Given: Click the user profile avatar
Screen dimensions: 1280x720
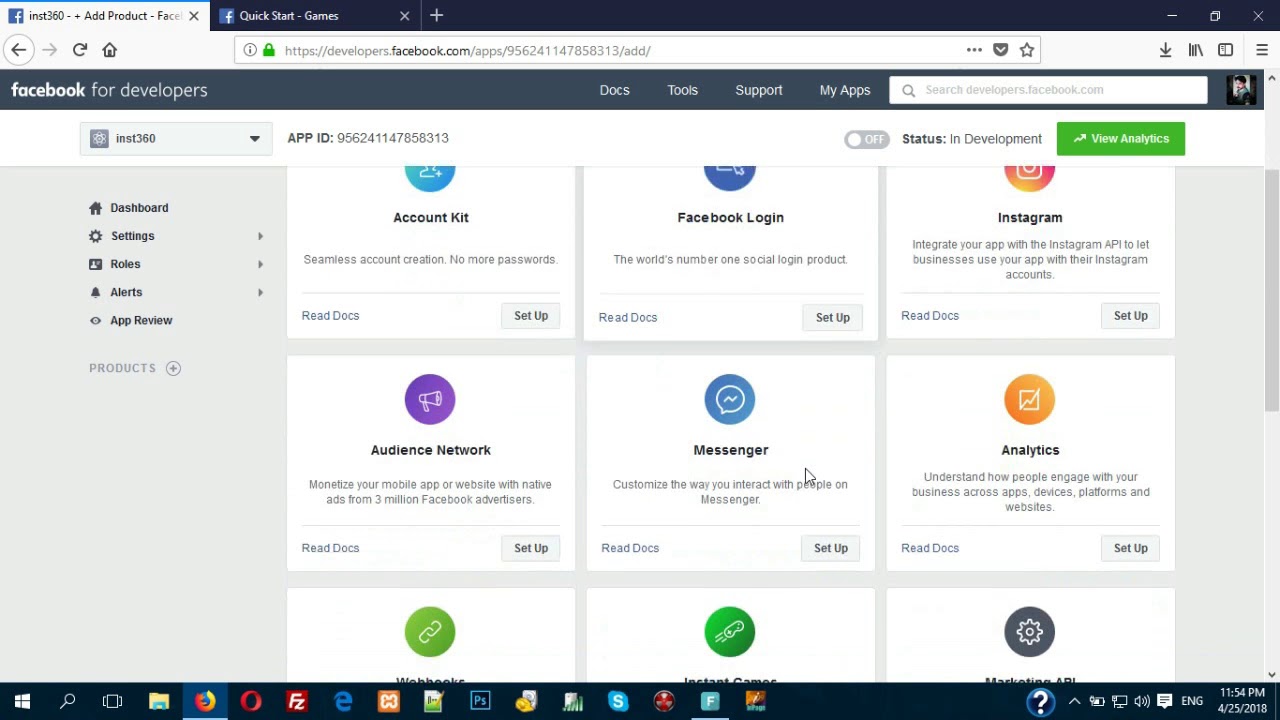Looking at the screenshot, I should [1241, 90].
